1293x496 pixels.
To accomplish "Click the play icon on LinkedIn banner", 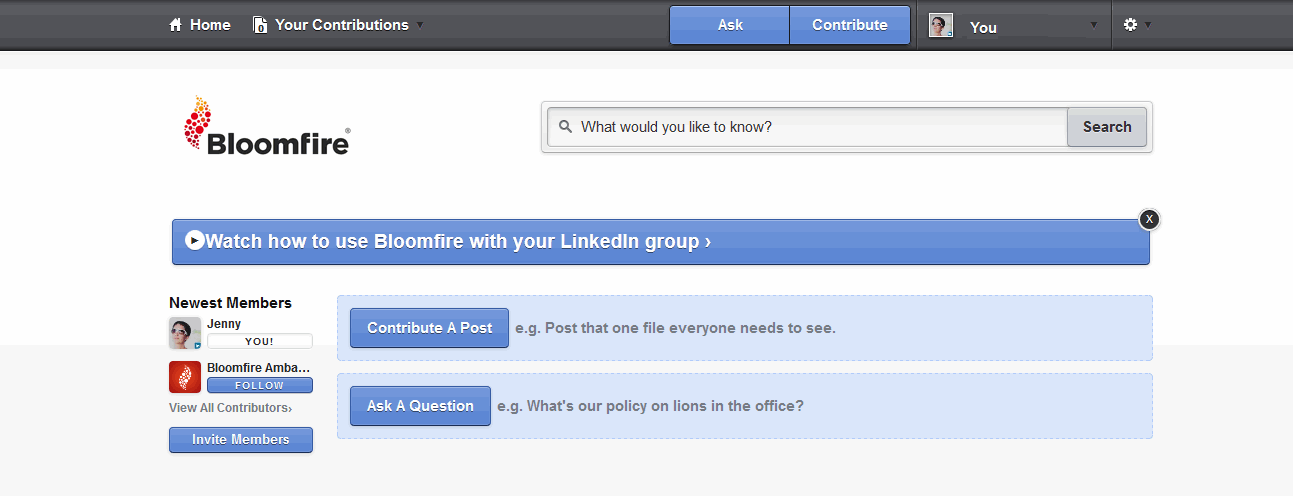I will point(194,240).
